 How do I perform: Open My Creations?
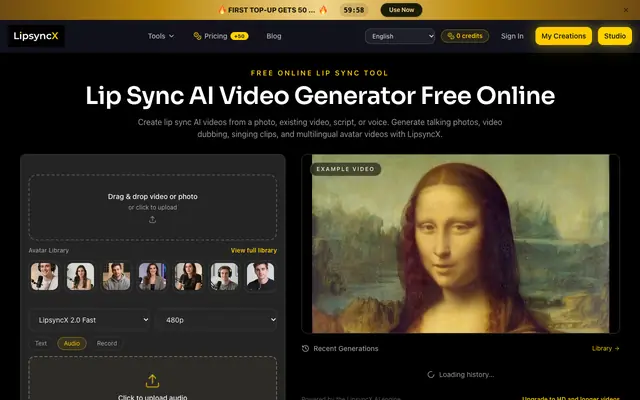(564, 36)
